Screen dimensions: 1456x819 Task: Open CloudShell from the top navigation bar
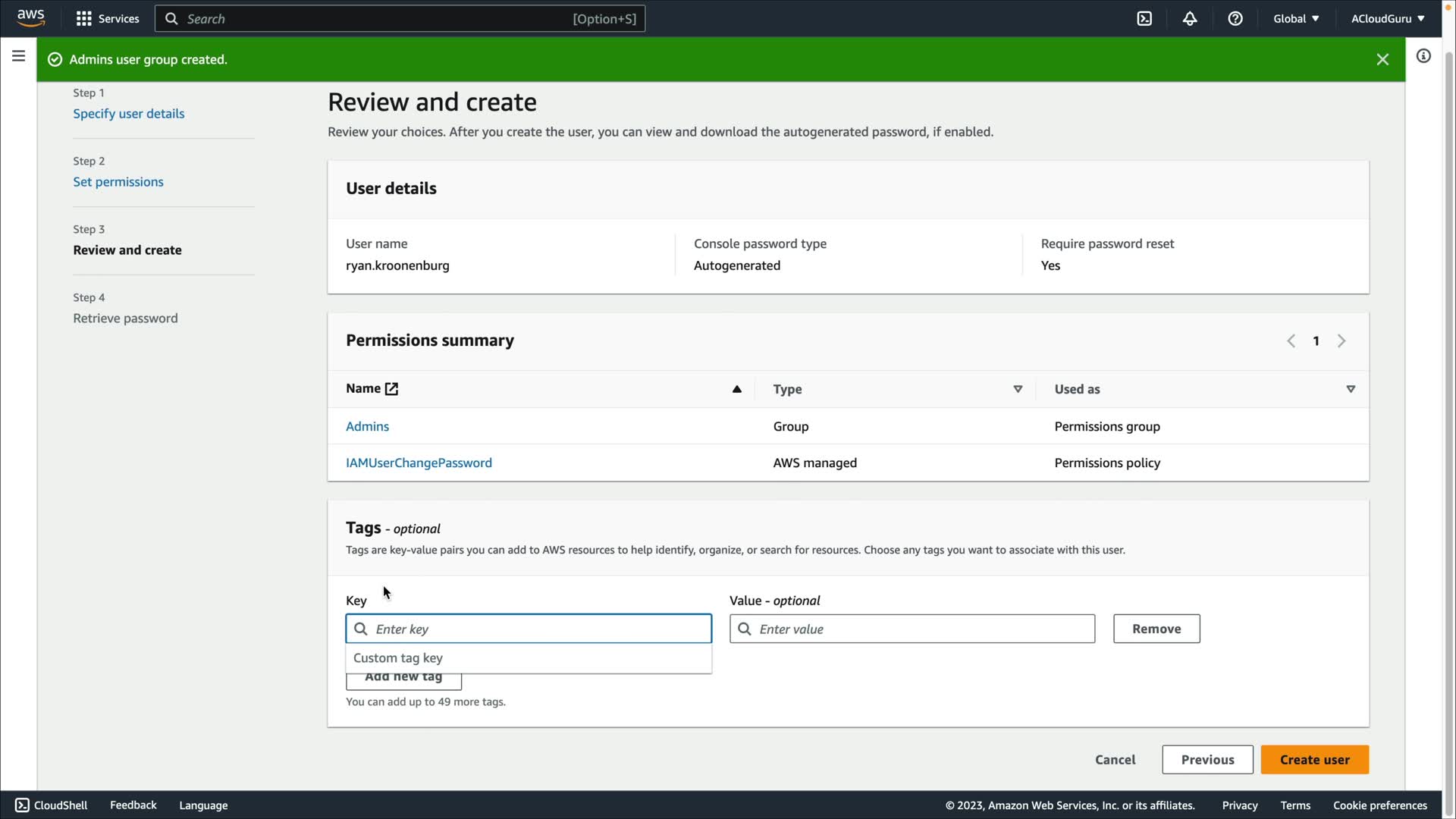click(1144, 19)
